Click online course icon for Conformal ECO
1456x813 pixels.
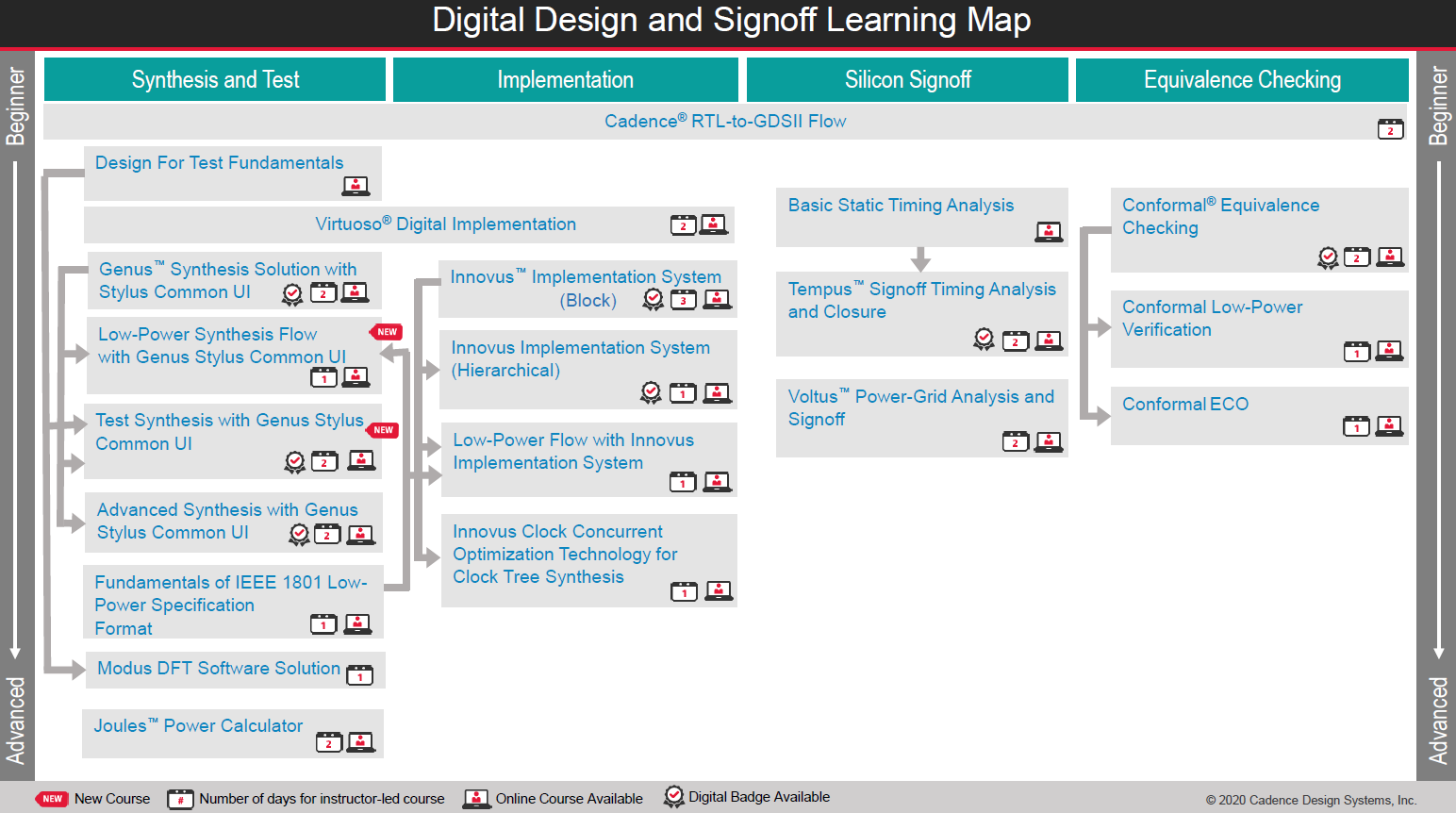pos(1389,425)
